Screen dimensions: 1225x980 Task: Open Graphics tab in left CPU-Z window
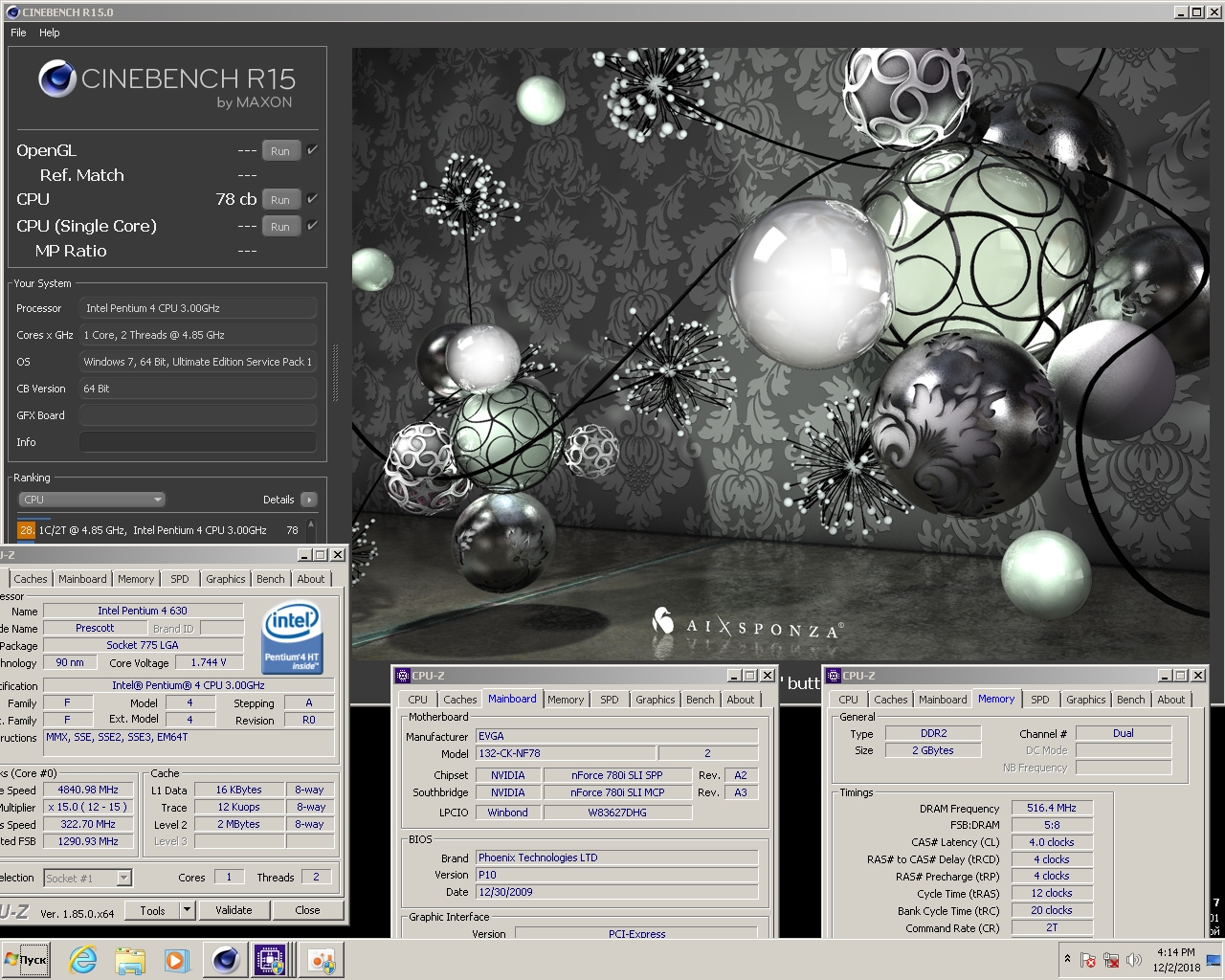[x=226, y=579]
